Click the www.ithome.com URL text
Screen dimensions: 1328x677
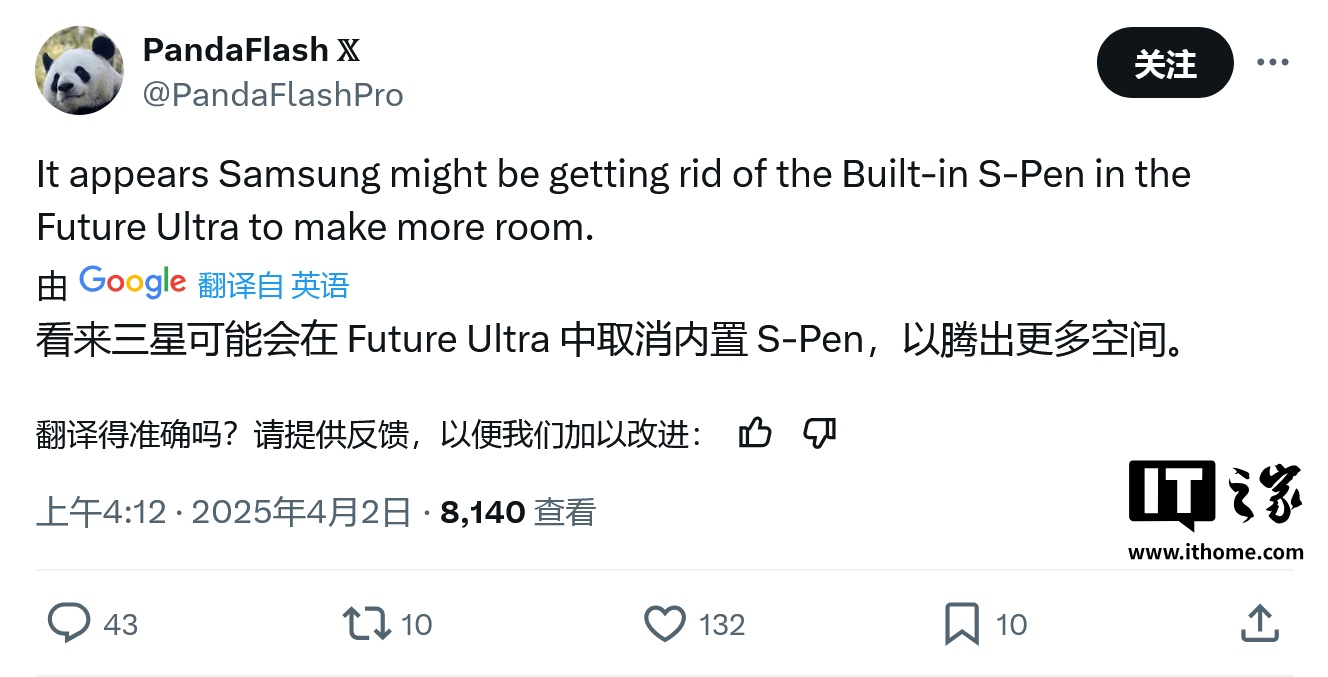[x=1215, y=551]
